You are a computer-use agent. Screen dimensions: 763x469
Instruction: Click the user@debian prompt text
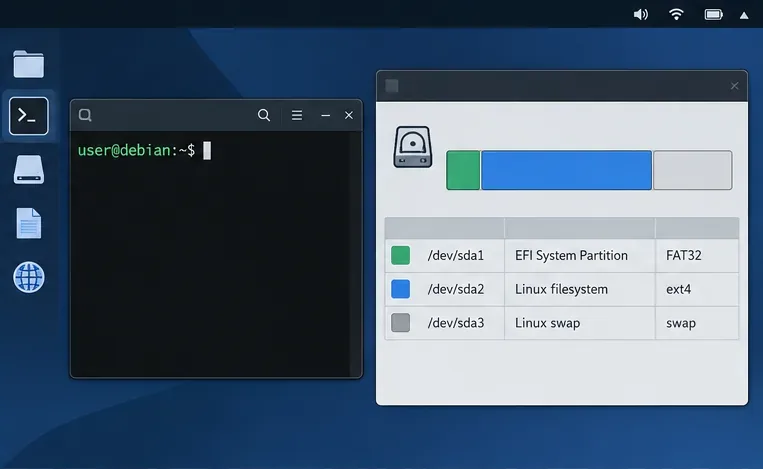136,150
